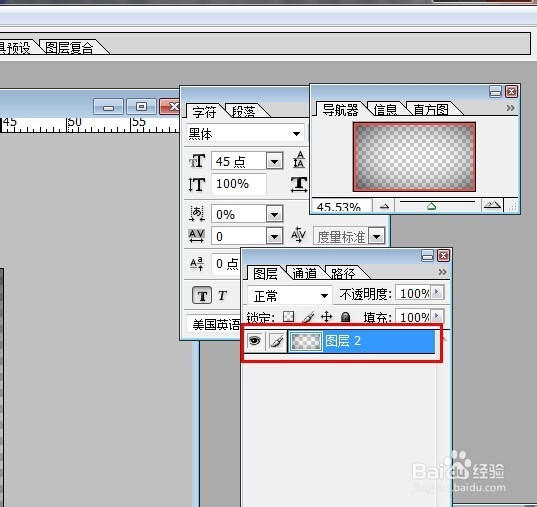Open the 图层复合 tab in palette well

[x=68, y=48]
